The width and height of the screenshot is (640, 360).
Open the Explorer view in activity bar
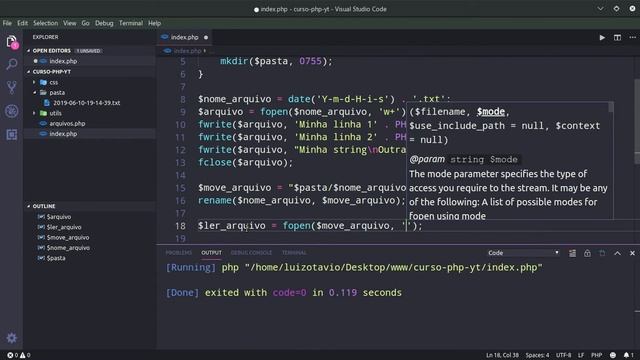(x=11, y=42)
